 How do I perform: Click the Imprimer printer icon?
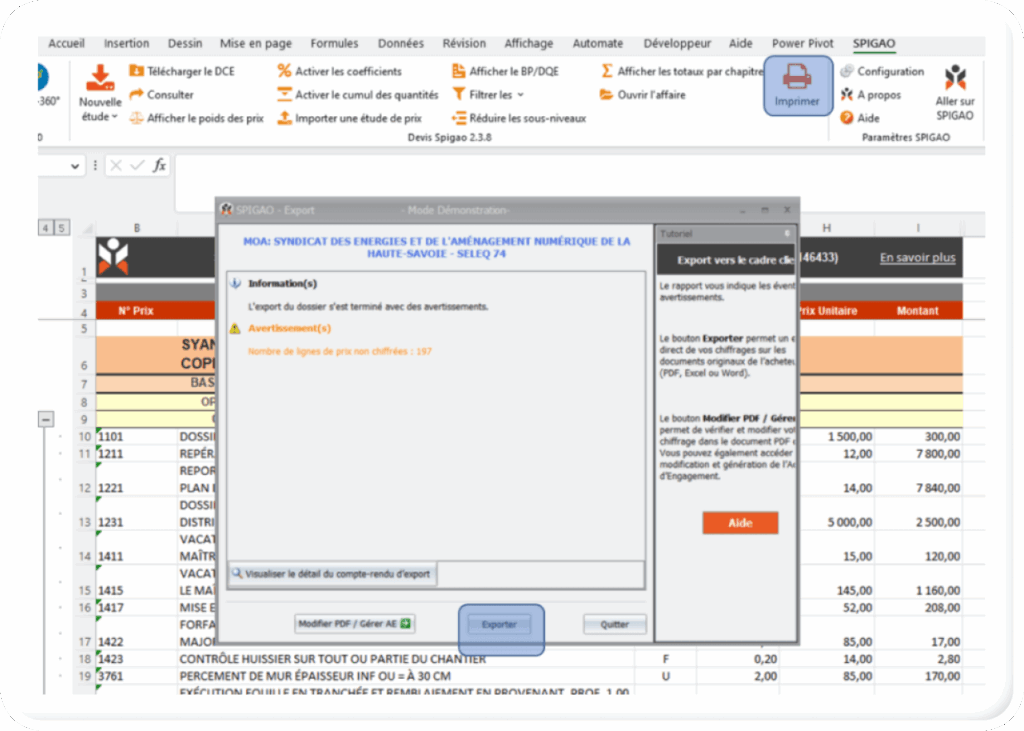(797, 77)
